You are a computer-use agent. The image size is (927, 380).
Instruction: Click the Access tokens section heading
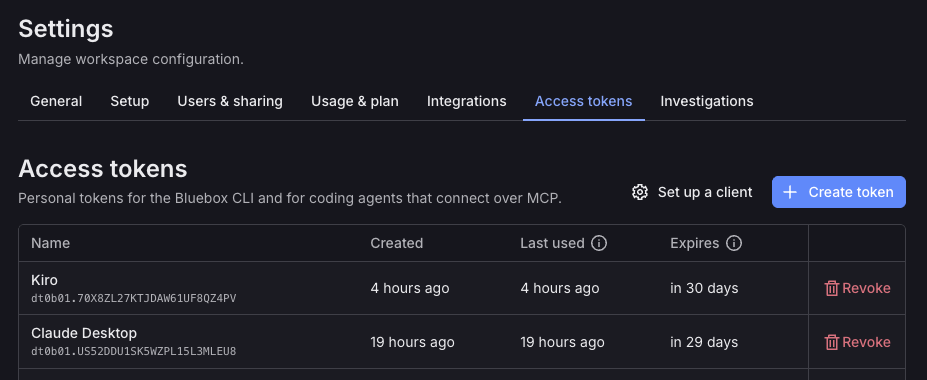[x=103, y=169]
